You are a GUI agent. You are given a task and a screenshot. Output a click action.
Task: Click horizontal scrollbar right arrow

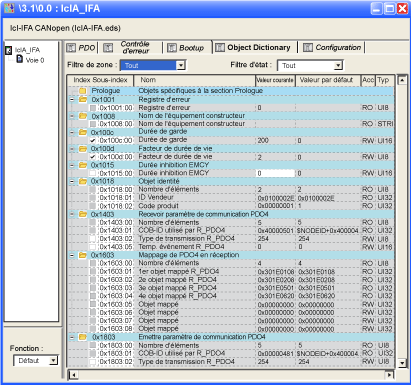coord(389,375)
